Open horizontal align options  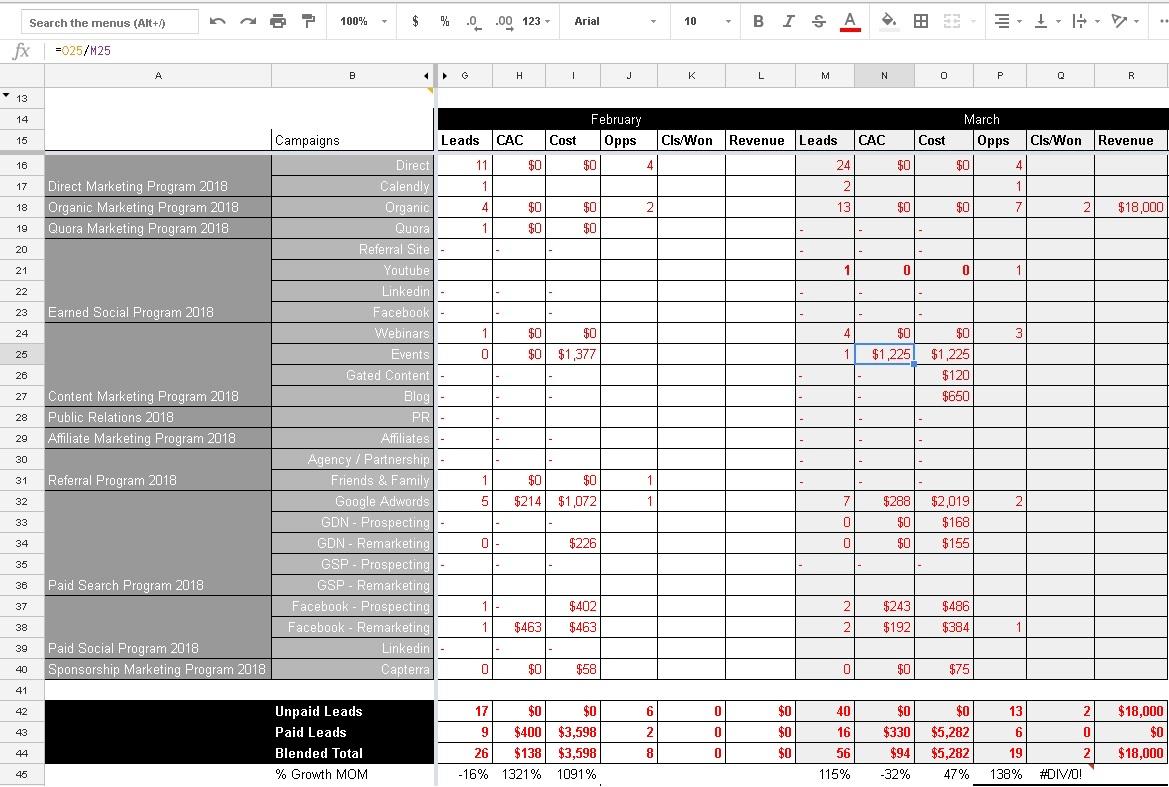[1007, 22]
